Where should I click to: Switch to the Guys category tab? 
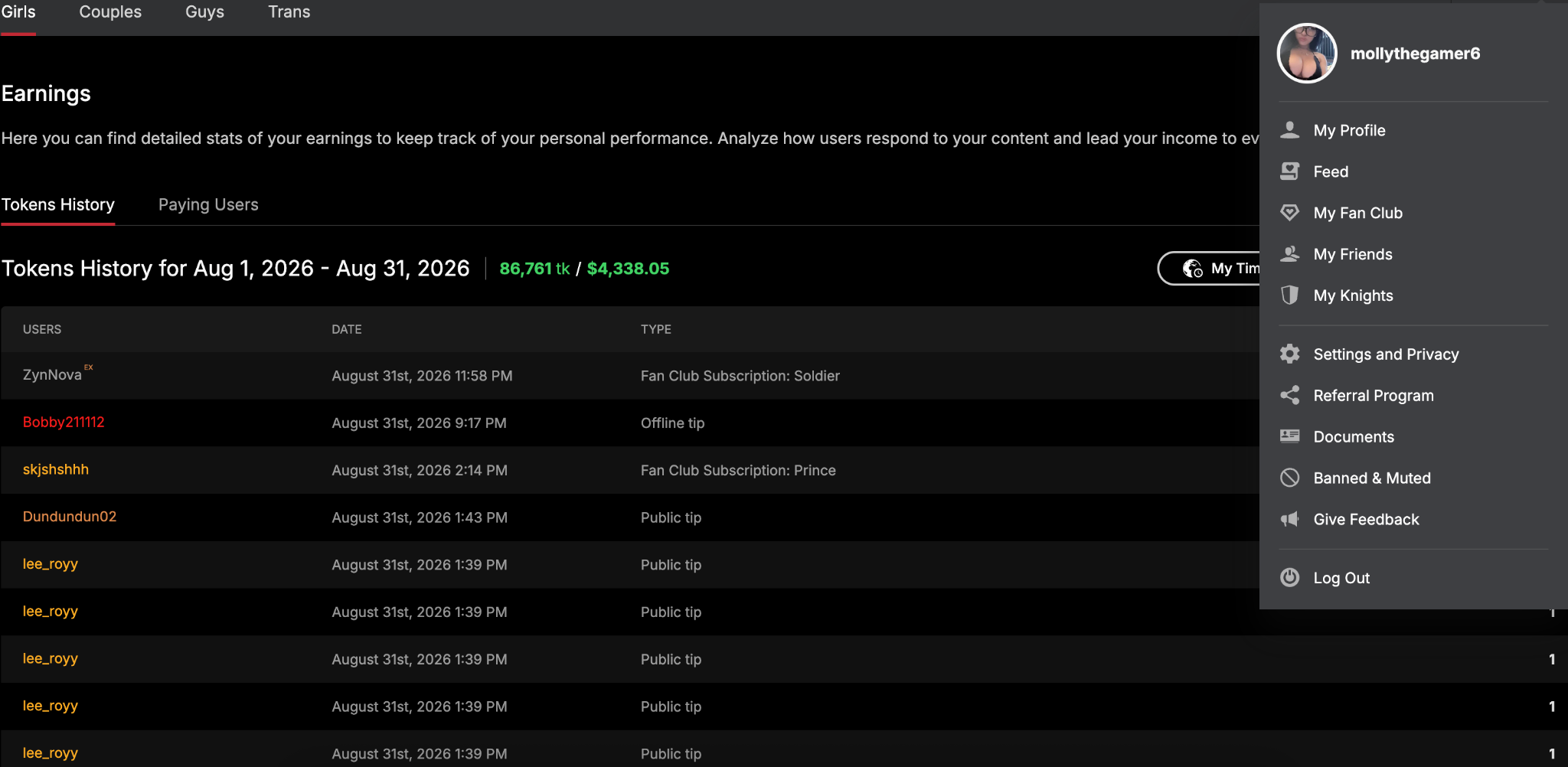click(x=204, y=12)
